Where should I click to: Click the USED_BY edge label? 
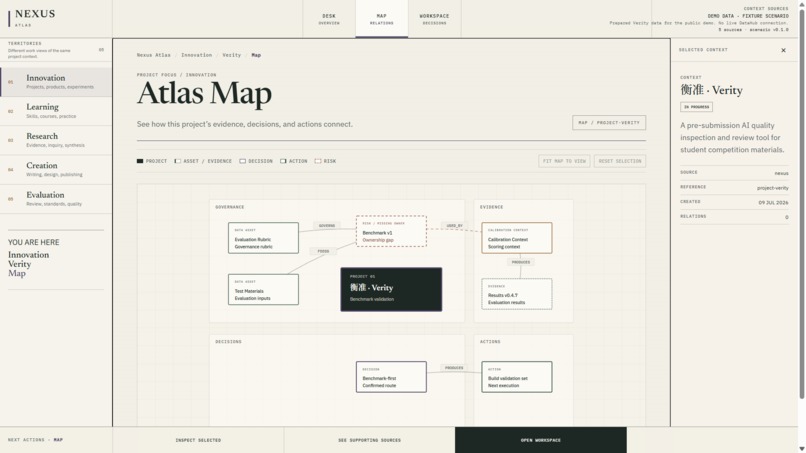[454, 226]
